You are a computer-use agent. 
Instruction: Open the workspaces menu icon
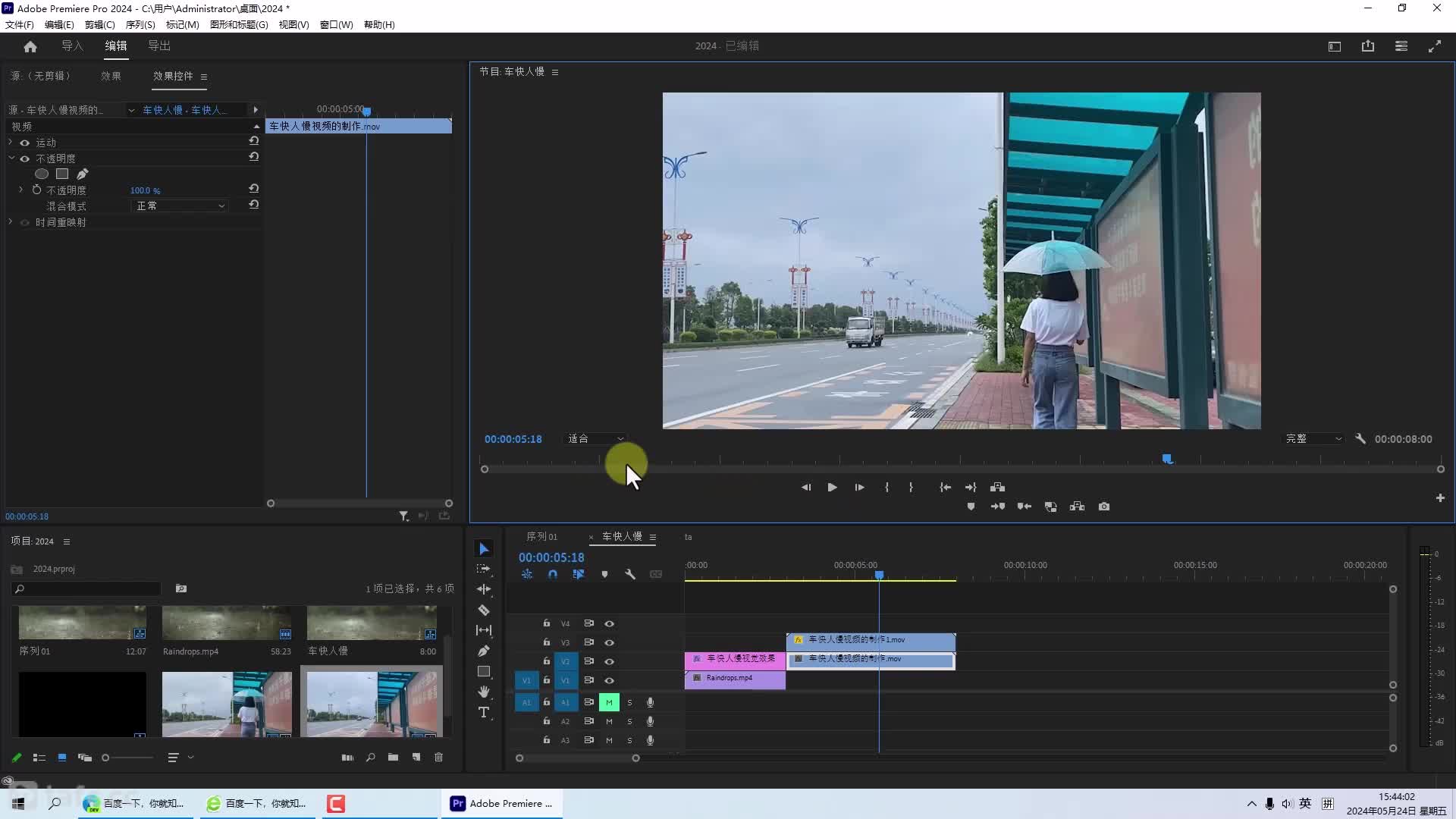tap(1401, 46)
